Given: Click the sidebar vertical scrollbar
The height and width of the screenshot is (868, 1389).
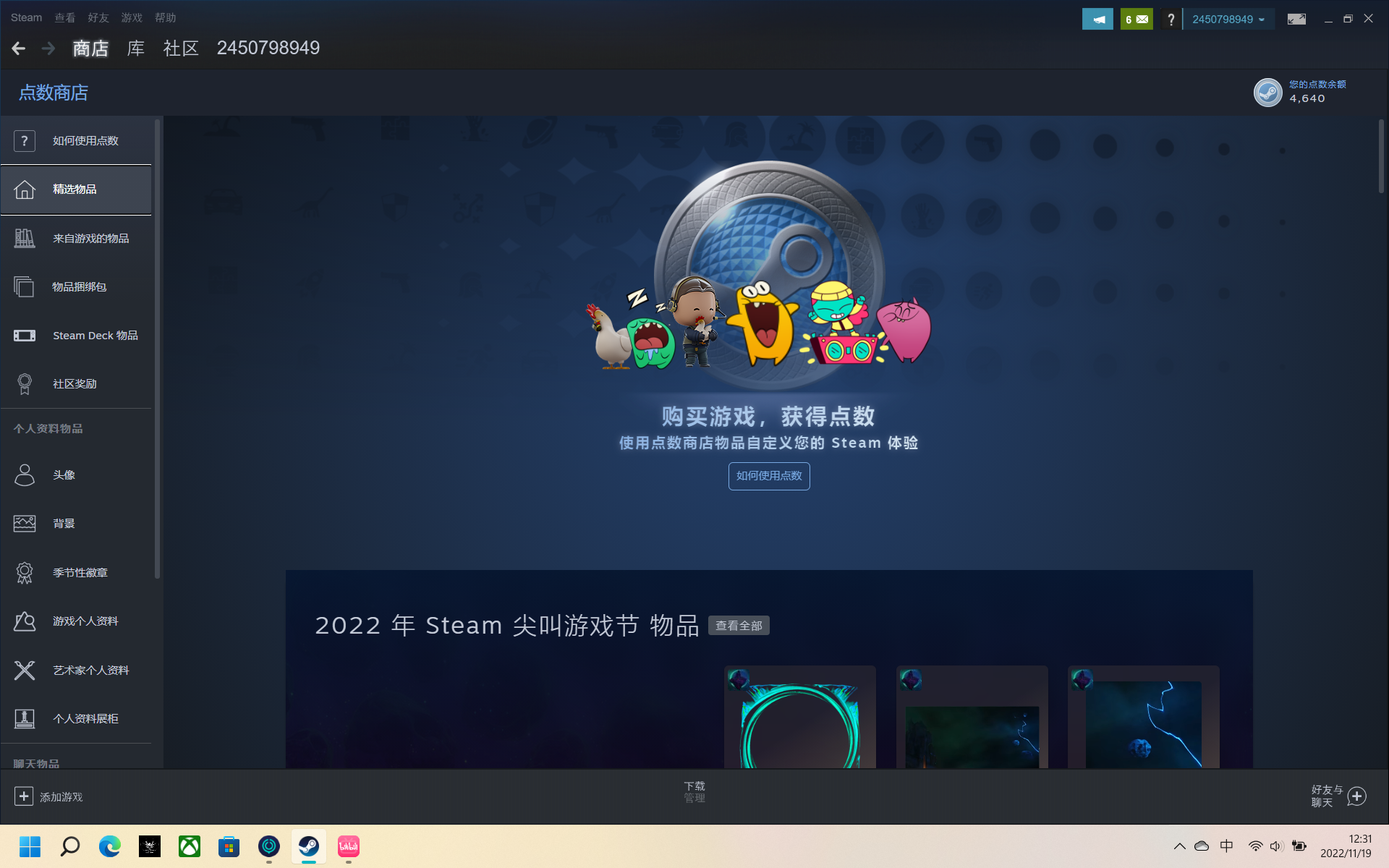Looking at the screenshot, I should (157, 347).
